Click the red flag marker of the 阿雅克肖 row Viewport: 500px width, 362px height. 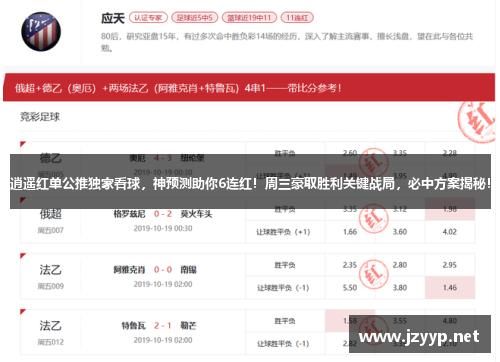(23, 256)
